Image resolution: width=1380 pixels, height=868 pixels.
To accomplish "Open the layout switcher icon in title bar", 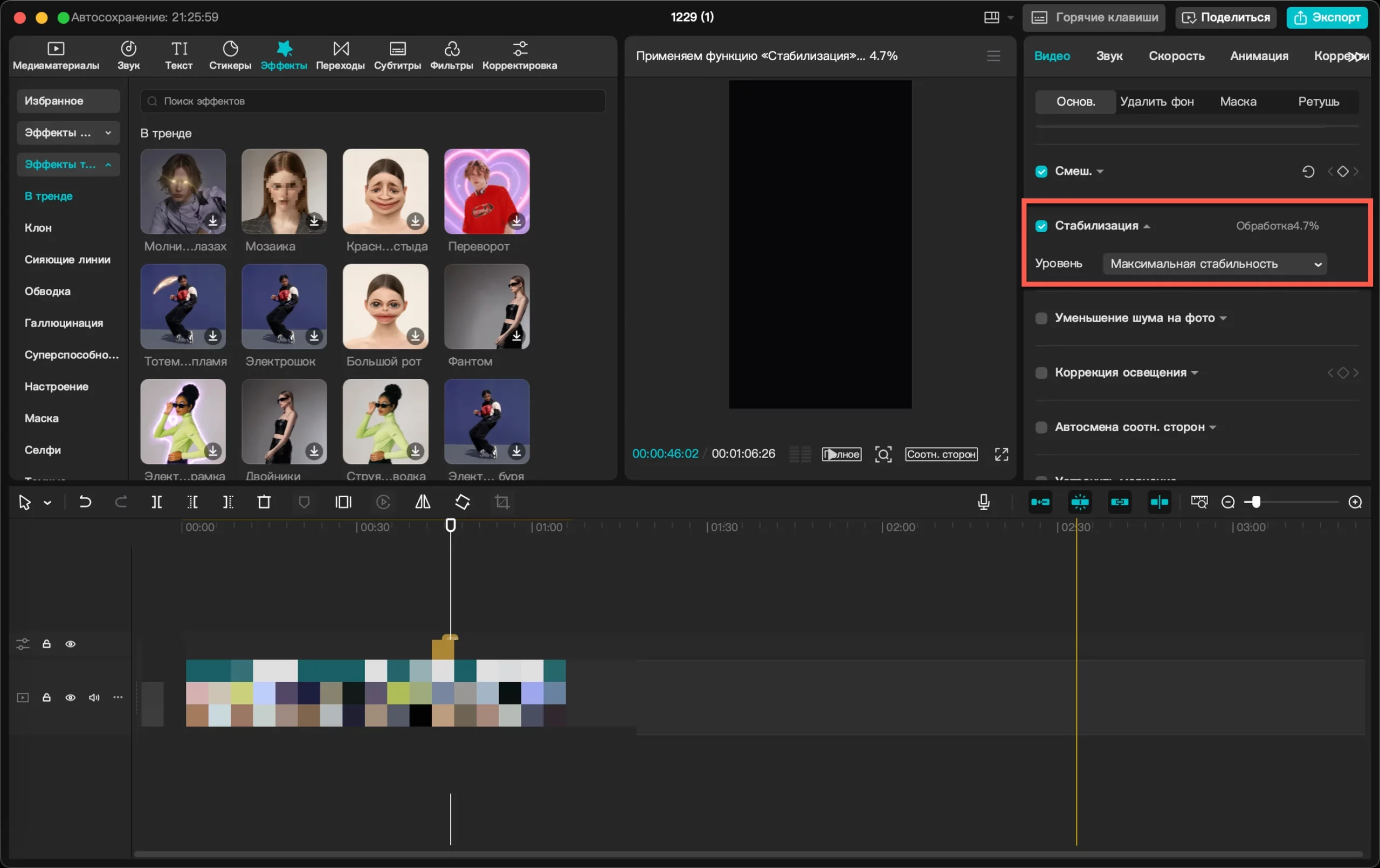I will coord(991,17).
